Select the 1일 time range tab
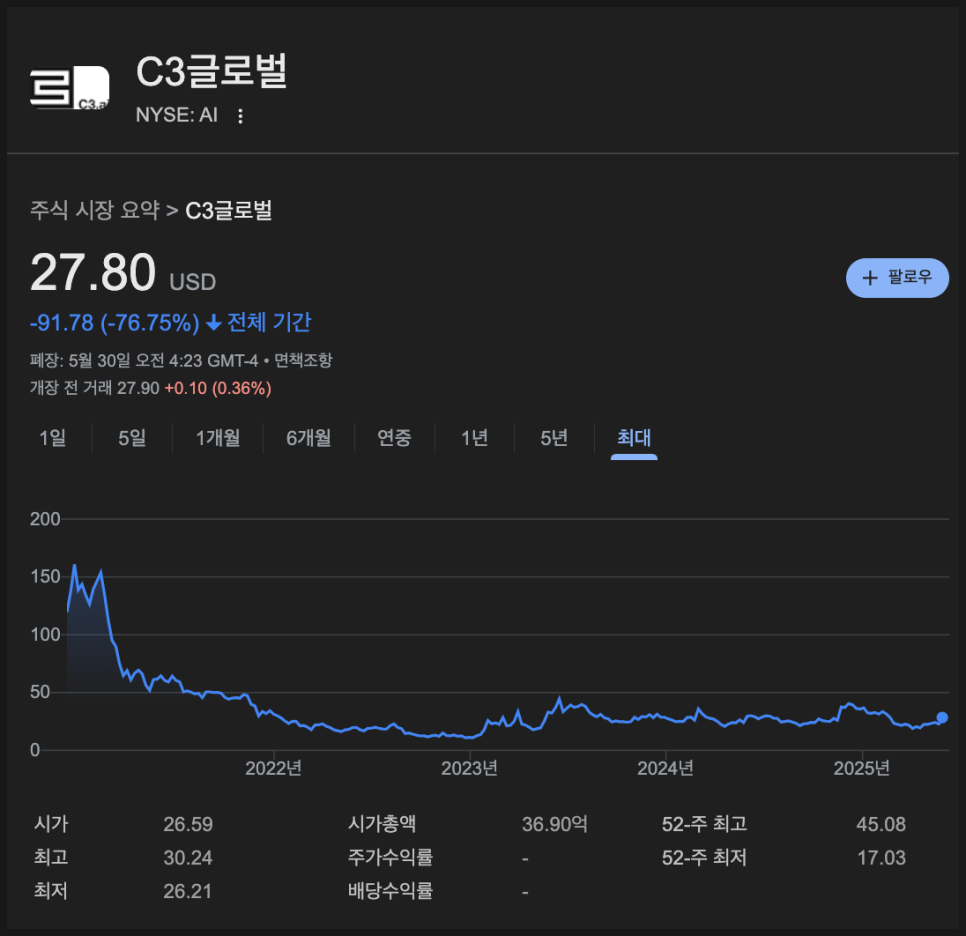The image size is (966, 936). (x=52, y=438)
